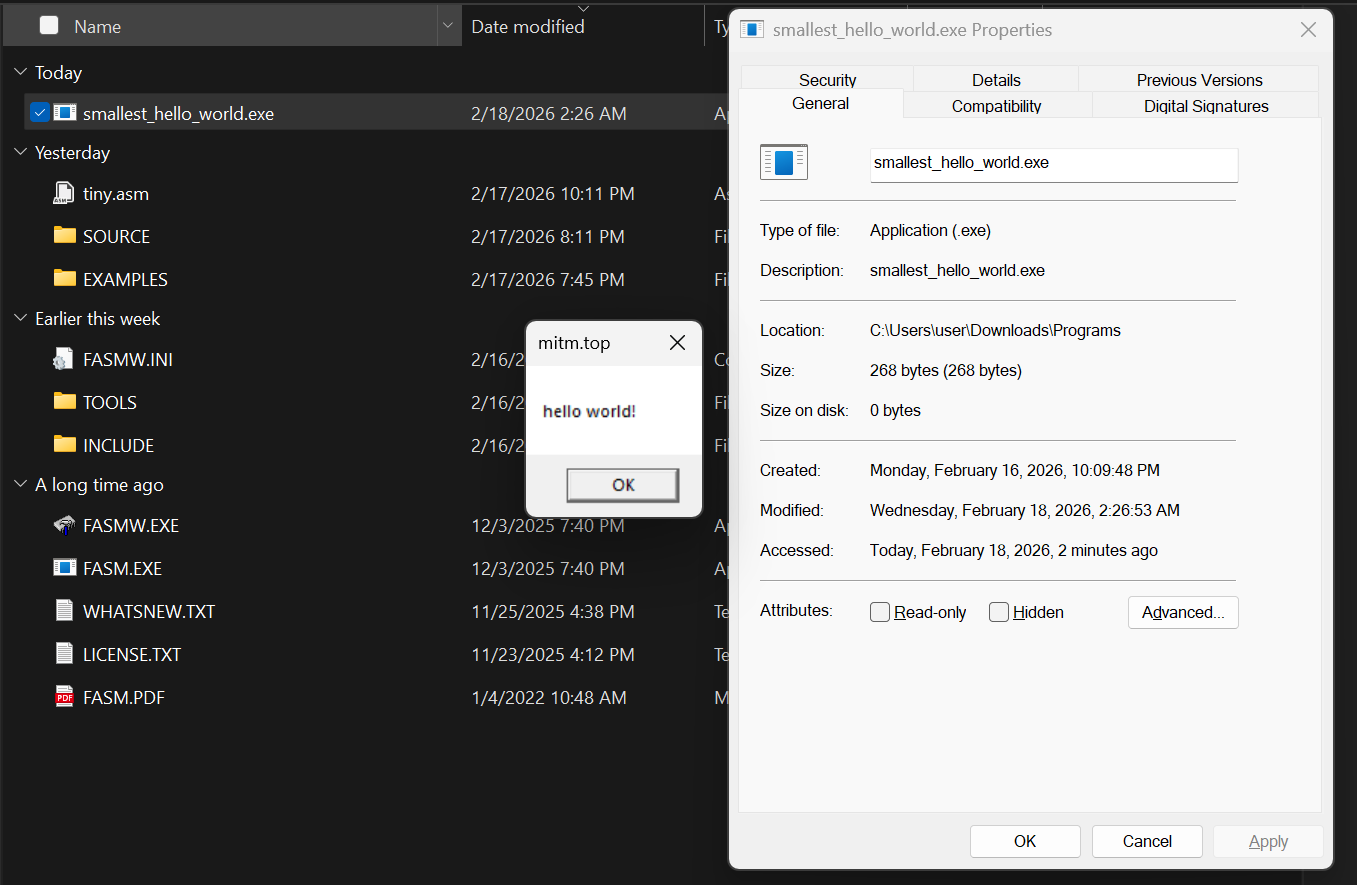Screen dimensions: 1357x885
Task: Enable the Read-only attribute checkbox
Action: click(x=880, y=612)
